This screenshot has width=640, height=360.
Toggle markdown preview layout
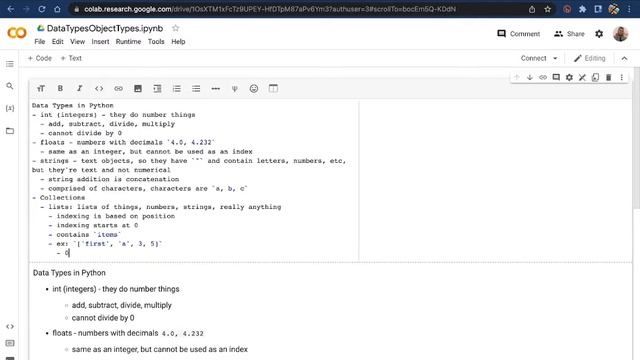[x=273, y=89]
